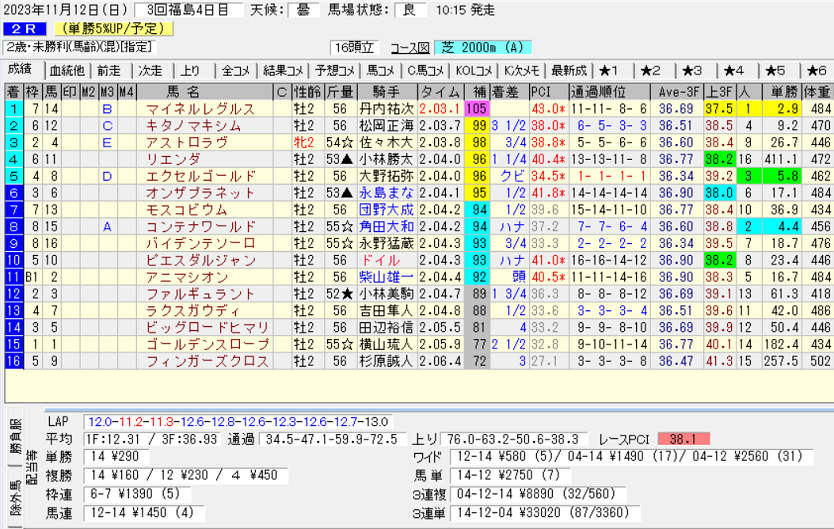Click the magenta 105 rating cell
The width and height of the screenshot is (834, 529).
click(476, 108)
